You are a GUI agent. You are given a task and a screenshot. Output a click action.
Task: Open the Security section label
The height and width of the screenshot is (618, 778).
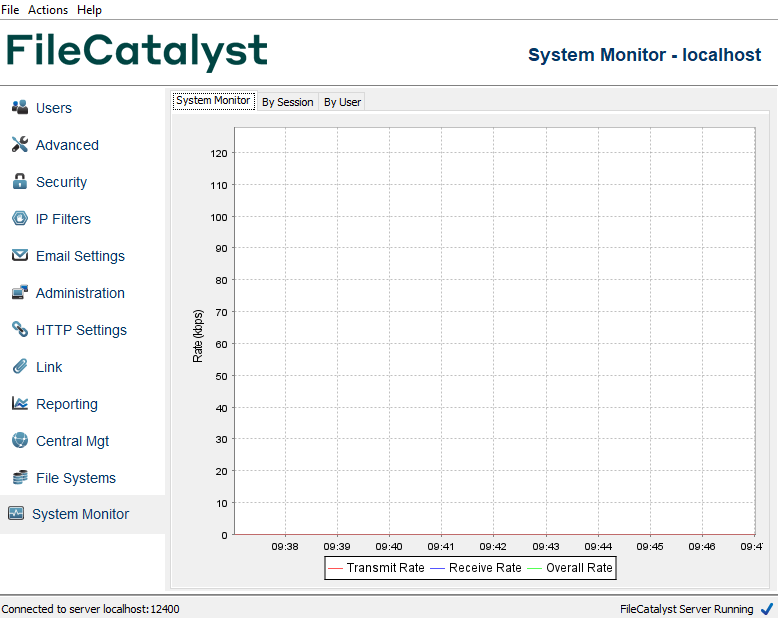tap(62, 182)
